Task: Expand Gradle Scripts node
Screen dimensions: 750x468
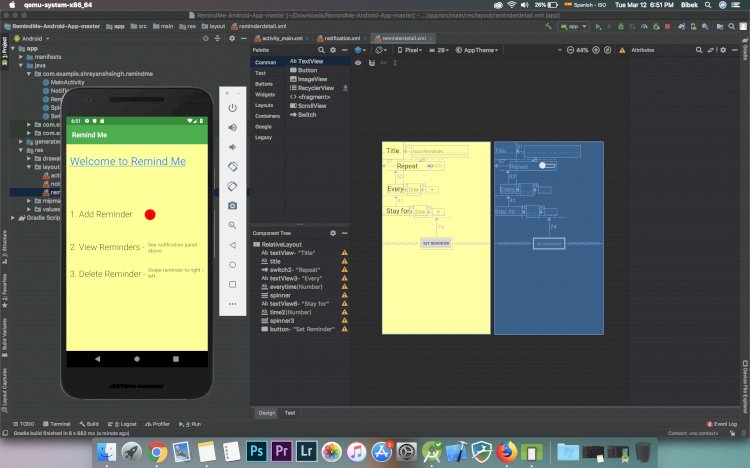Action: click(x=13, y=218)
